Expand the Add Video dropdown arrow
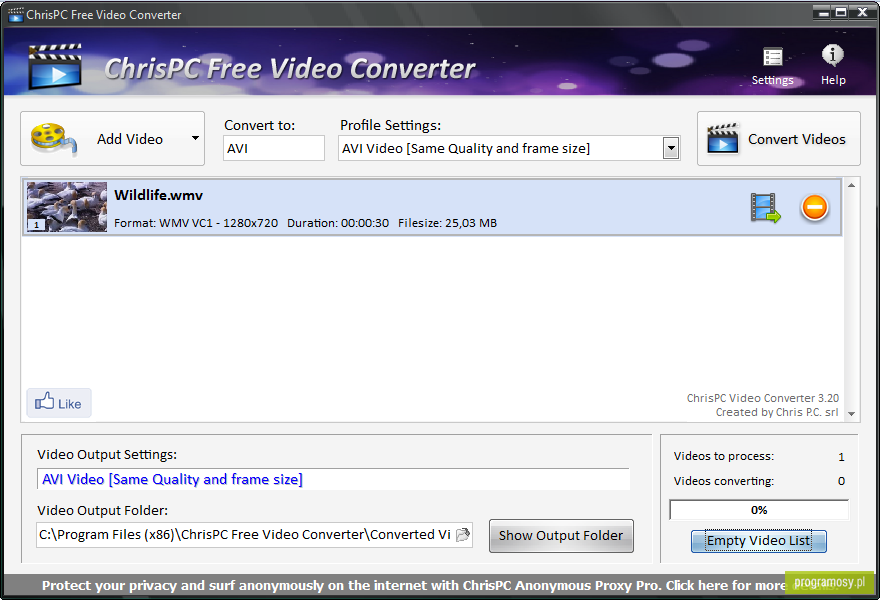Image resolution: width=880 pixels, height=600 pixels. pyautogui.click(x=195, y=138)
